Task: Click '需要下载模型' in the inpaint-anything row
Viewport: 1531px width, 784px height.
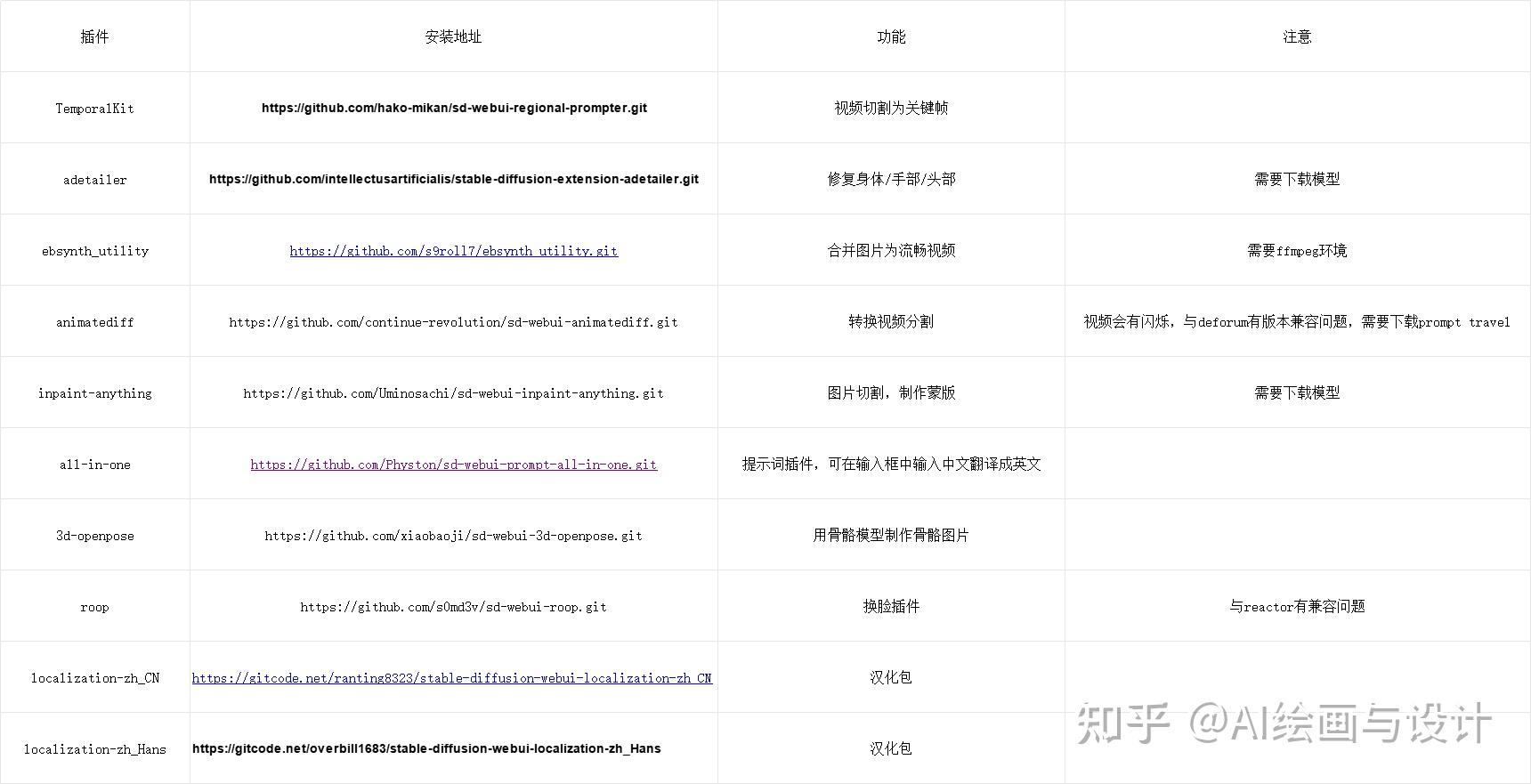Action: click(1297, 392)
